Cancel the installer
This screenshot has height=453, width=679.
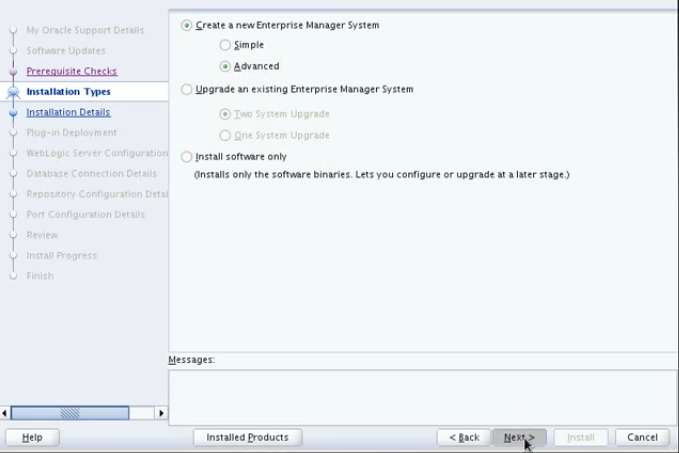(x=642, y=437)
